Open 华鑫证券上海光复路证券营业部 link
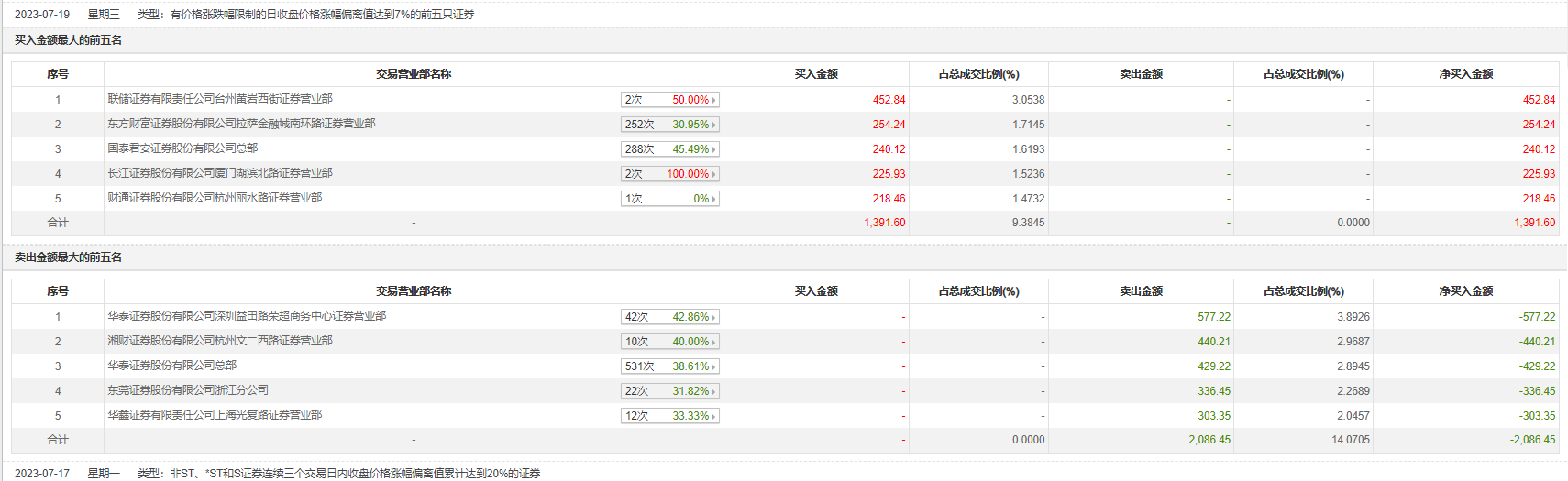Viewport: 1568px width, 481px height. point(215,415)
